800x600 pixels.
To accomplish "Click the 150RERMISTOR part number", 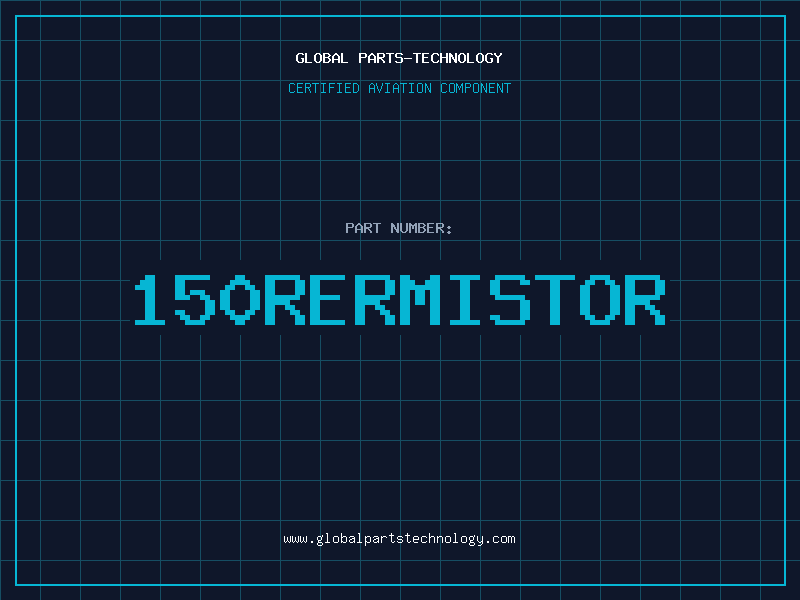I will point(399,300).
